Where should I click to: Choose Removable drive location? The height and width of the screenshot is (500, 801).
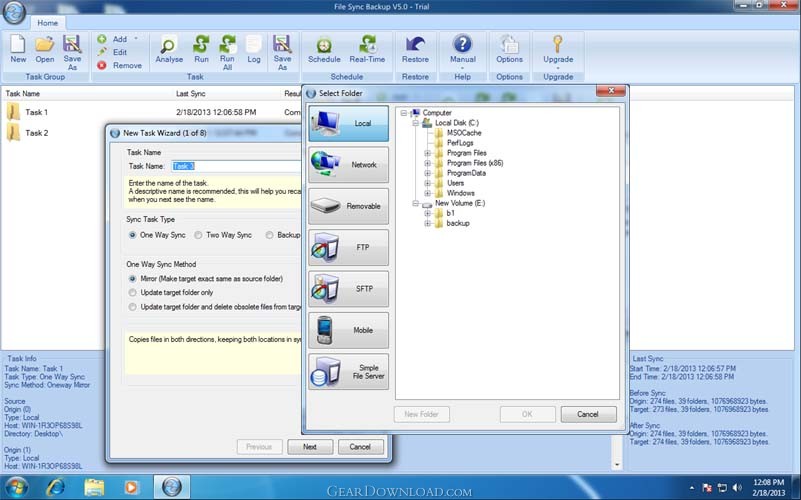click(348, 206)
